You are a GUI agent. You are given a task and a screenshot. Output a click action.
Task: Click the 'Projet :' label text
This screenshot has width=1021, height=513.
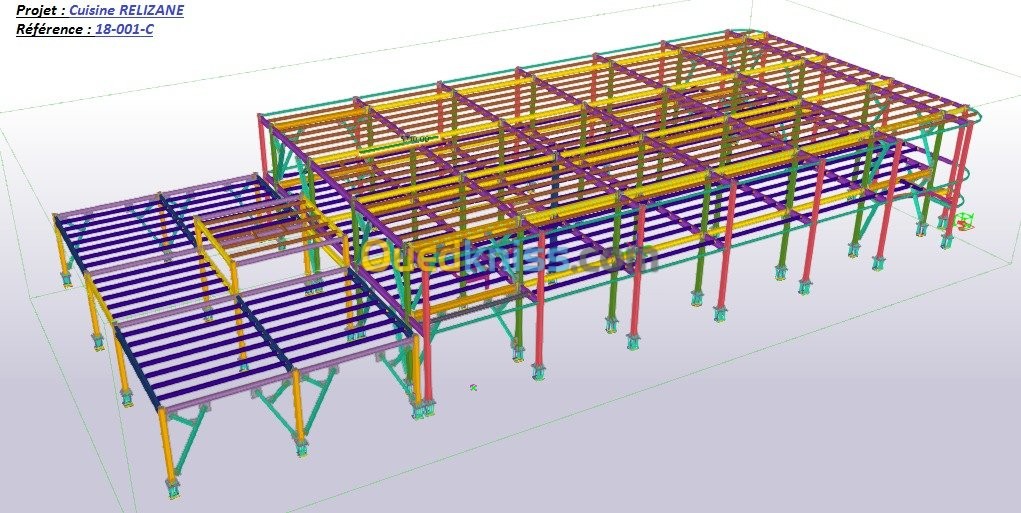click(40, 10)
